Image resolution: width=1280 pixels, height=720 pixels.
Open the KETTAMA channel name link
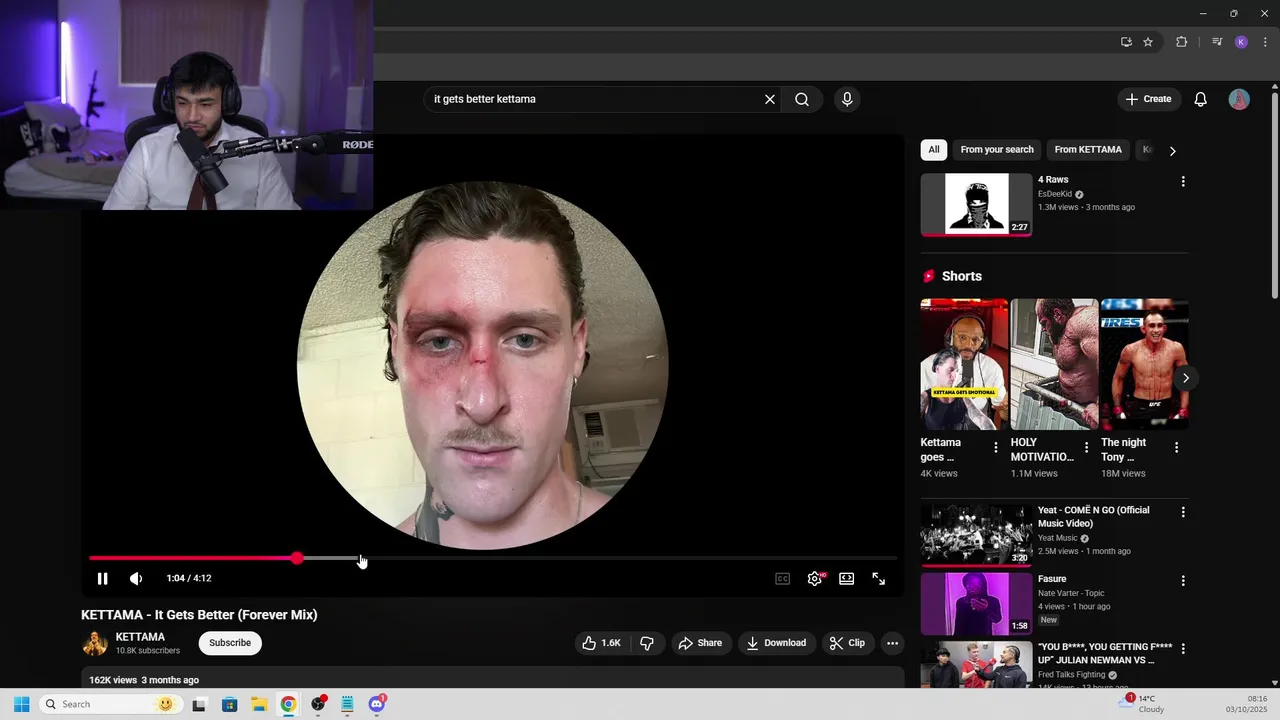(x=140, y=637)
